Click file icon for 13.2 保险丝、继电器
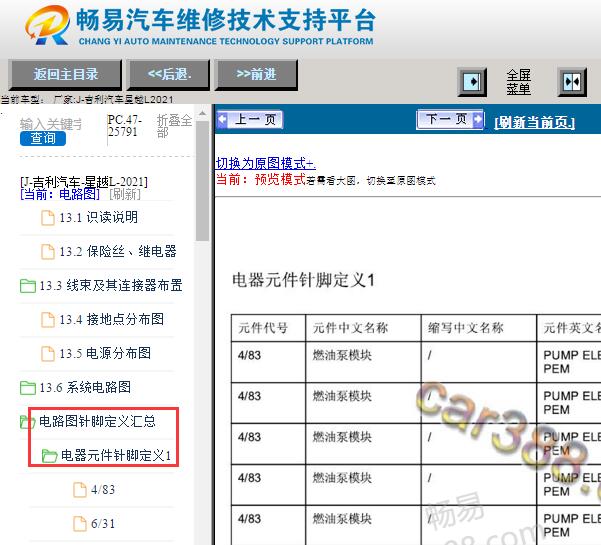Viewport: 601px width, 545px height. tap(48, 252)
